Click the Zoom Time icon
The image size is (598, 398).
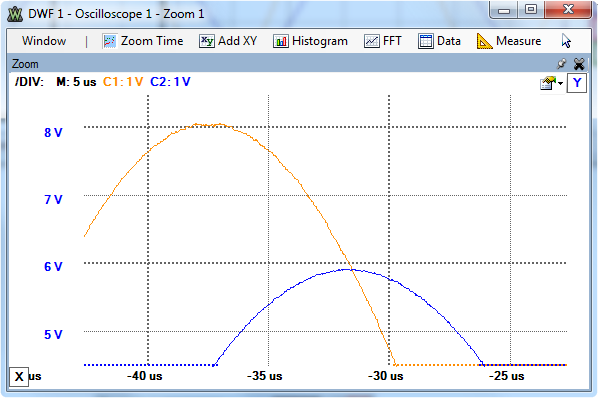tap(109, 41)
